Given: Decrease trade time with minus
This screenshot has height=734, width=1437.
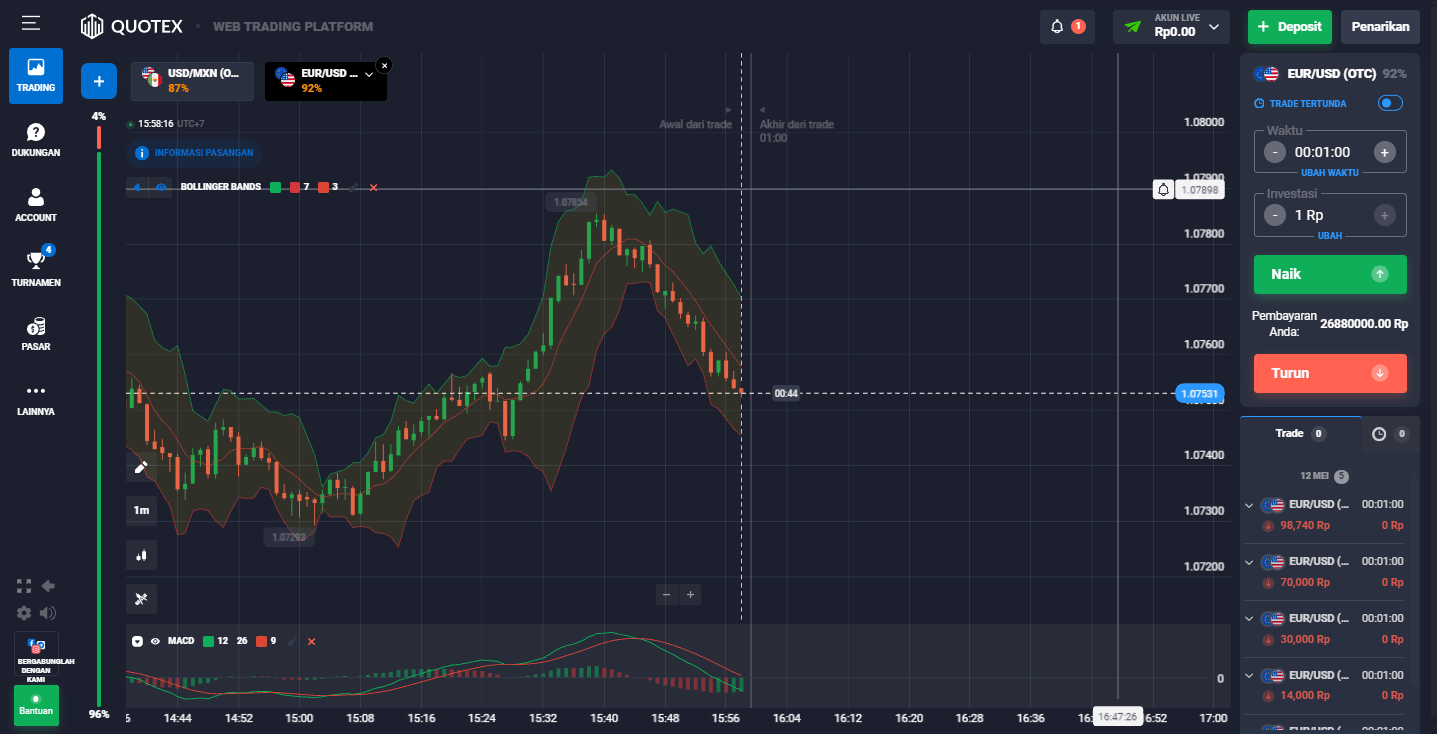Looking at the screenshot, I should point(1275,152).
